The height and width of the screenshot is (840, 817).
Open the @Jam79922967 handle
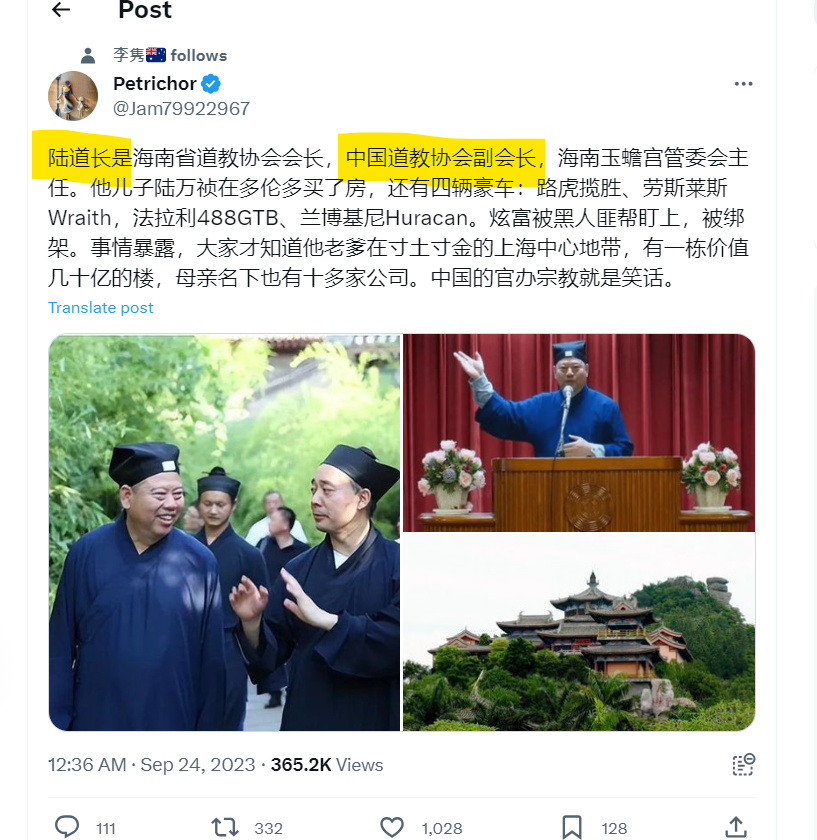coord(182,109)
